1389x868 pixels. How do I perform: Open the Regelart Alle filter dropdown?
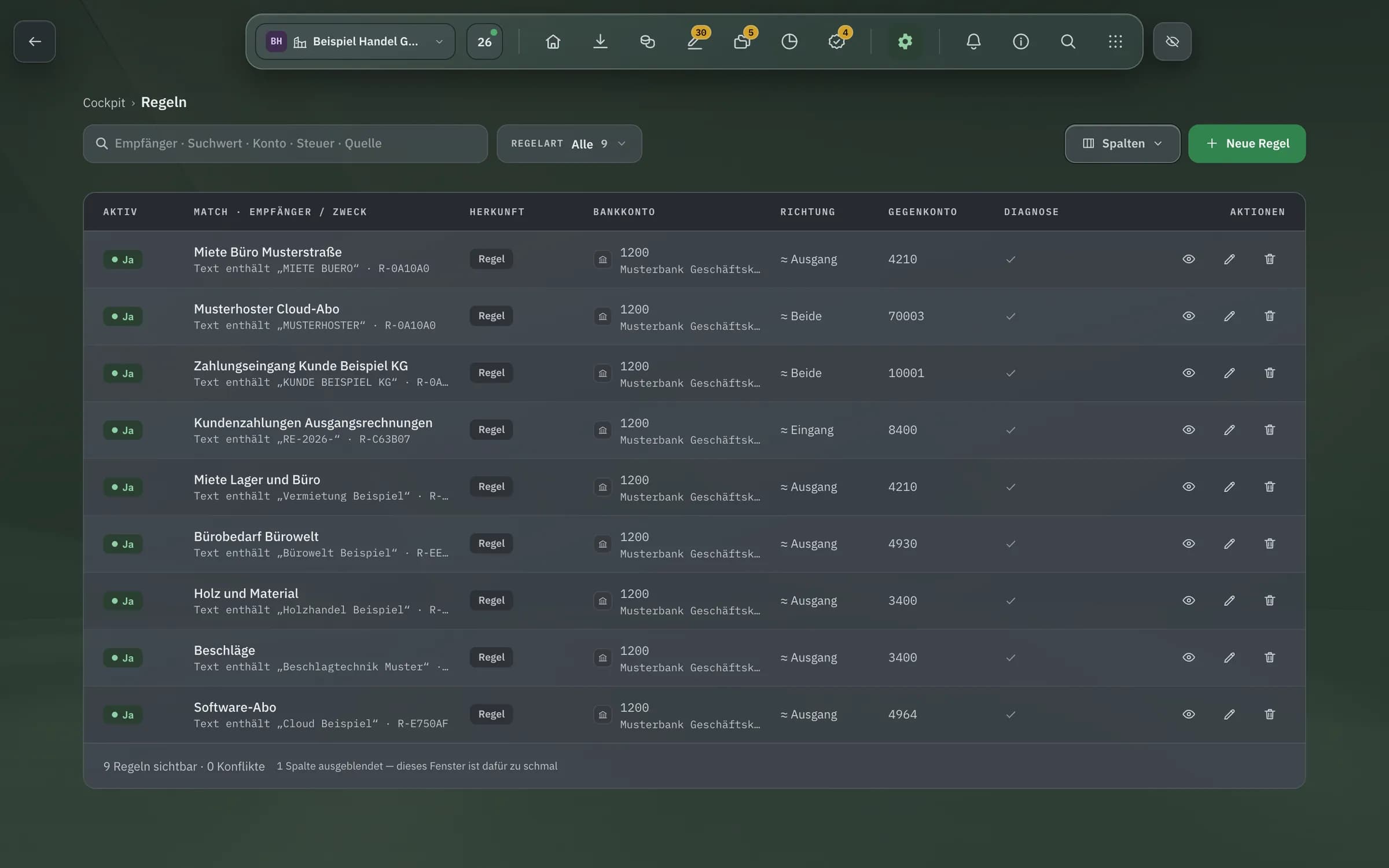(569, 144)
